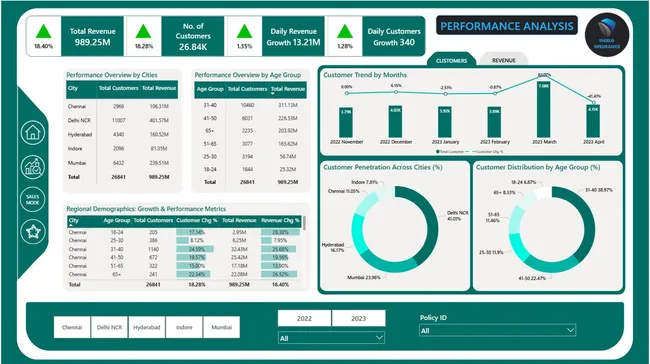Click the 25-30 11.9% donut label
Viewport: 650px width, 364px height.
pyautogui.click(x=491, y=252)
